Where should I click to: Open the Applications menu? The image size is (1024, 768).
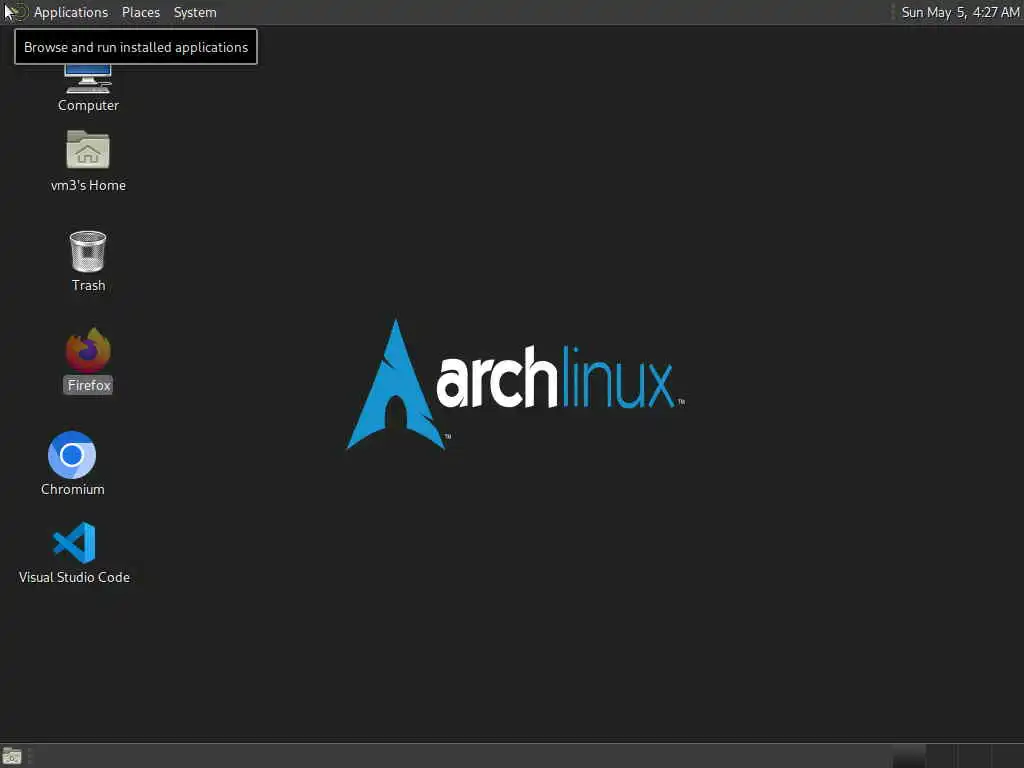coord(71,12)
